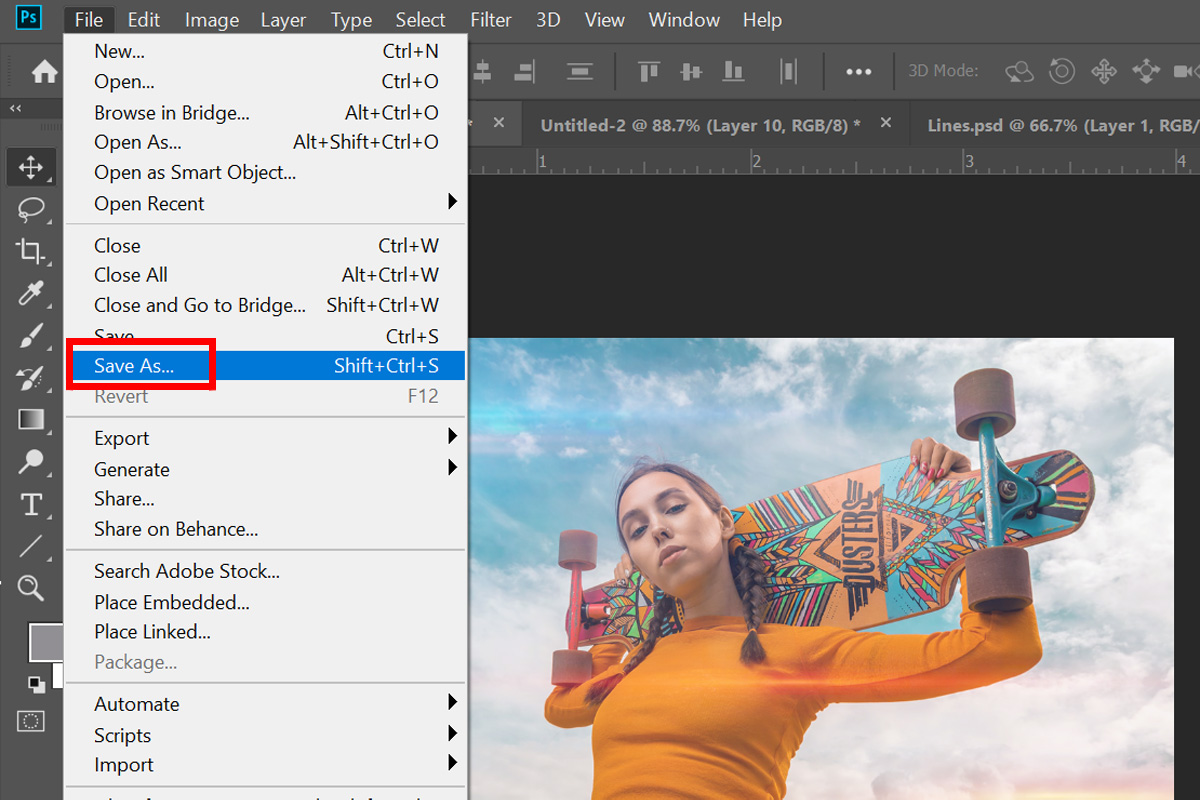The width and height of the screenshot is (1200, 800).
Task: Collapse toolbar using double-arrow handle
Action: 16,108
